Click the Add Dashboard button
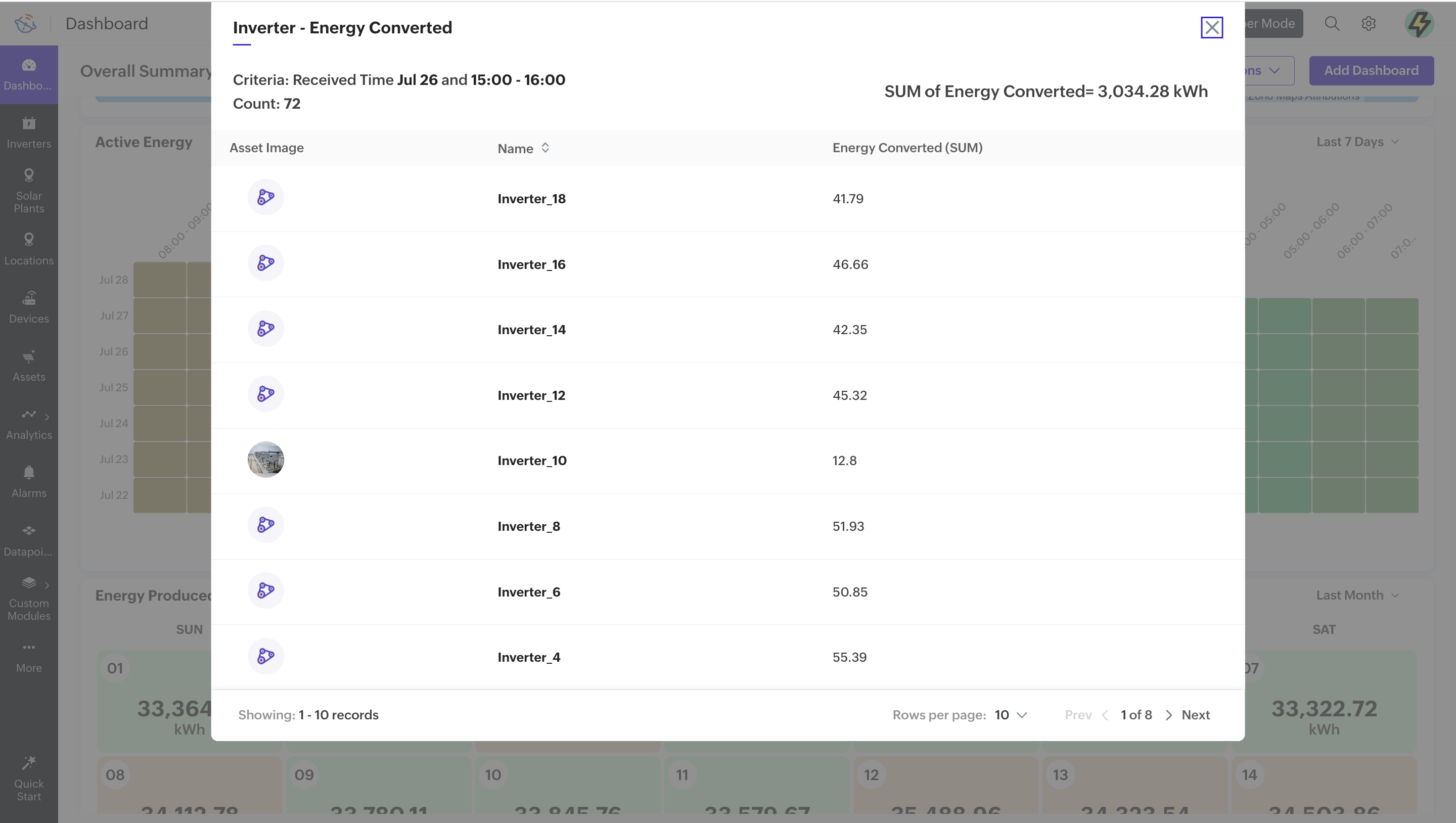This screenshot has width=1456, height=823. click(x=1371, y=71)
